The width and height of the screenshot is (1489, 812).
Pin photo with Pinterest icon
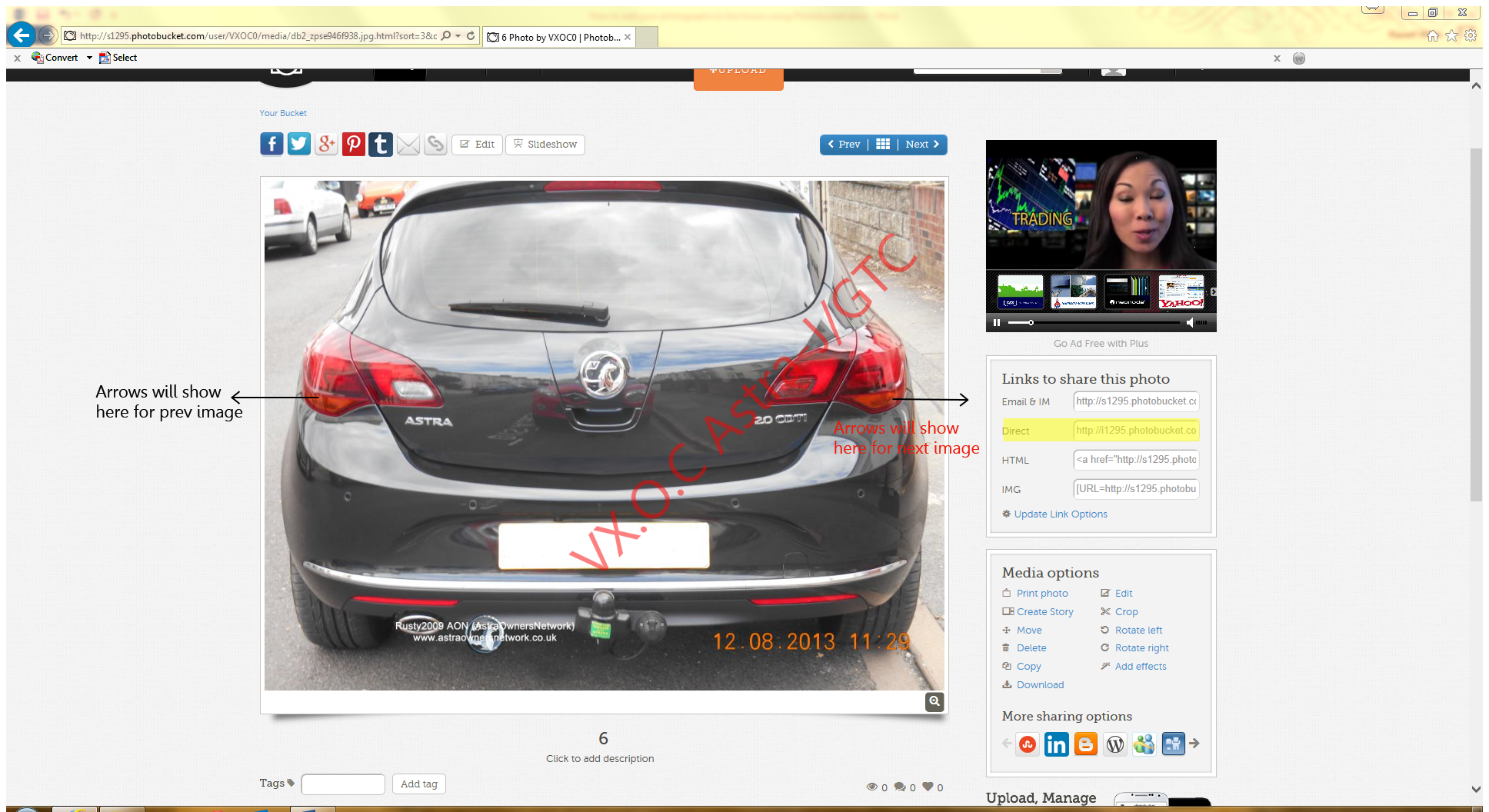click(x=354, y=144)
